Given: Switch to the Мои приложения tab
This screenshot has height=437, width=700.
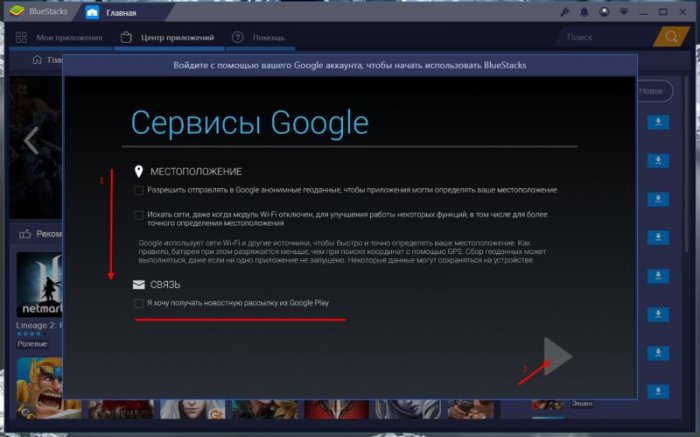Looking at the screenshot, I should click(60, 37).
